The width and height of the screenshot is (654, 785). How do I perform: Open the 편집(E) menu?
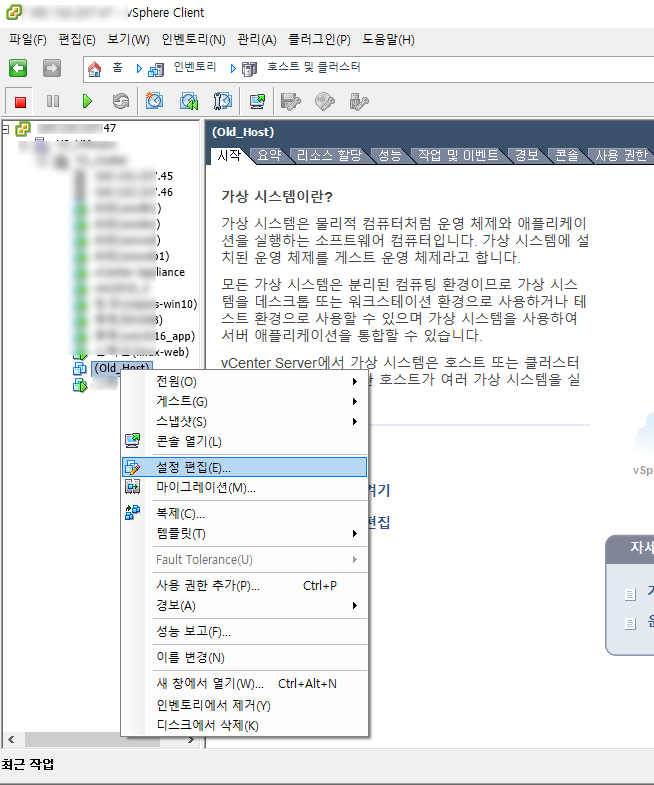pyautogui.click(x=77, y=40)
